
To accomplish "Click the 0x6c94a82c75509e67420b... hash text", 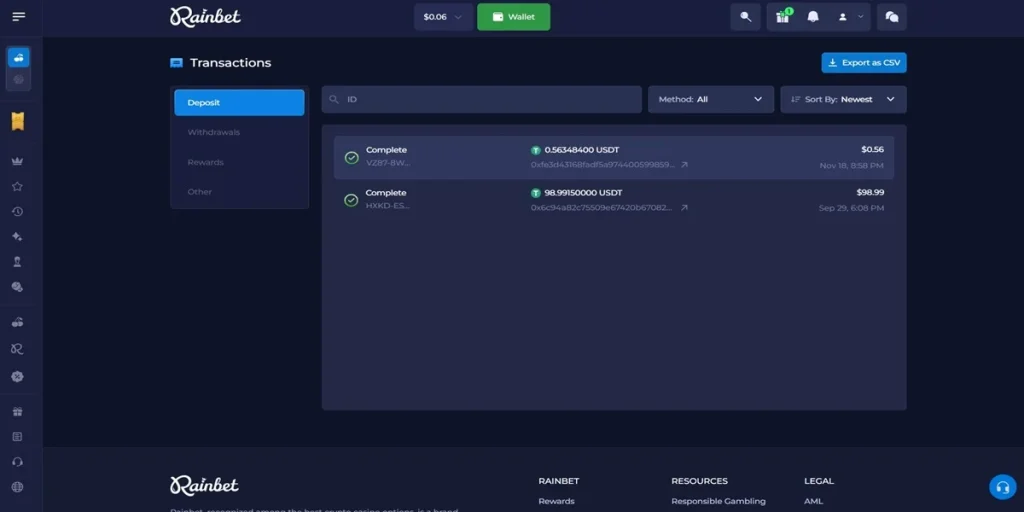I will pyautogui.click(x=601, y=208).
